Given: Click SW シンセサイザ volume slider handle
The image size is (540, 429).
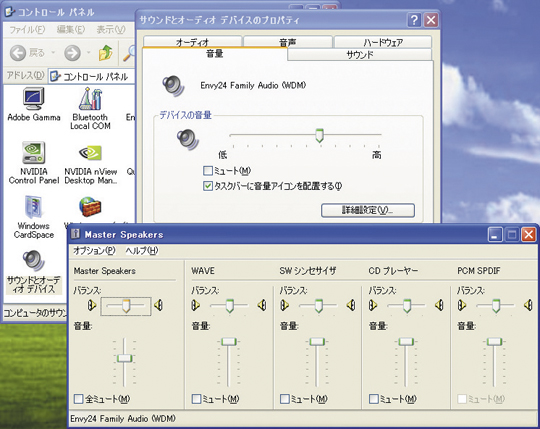Looking at the screenshot, I should [x=317, y=342].
